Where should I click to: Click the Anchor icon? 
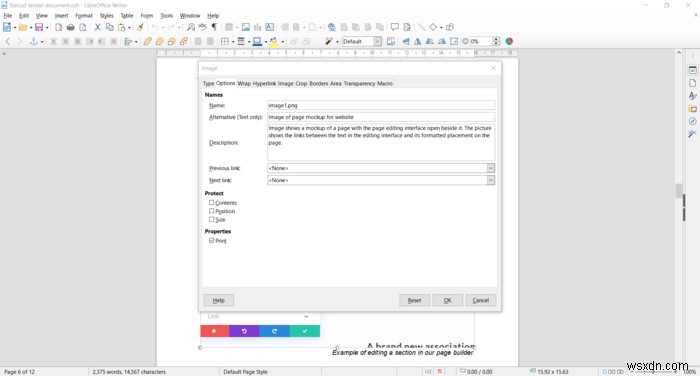pos(33,42)
